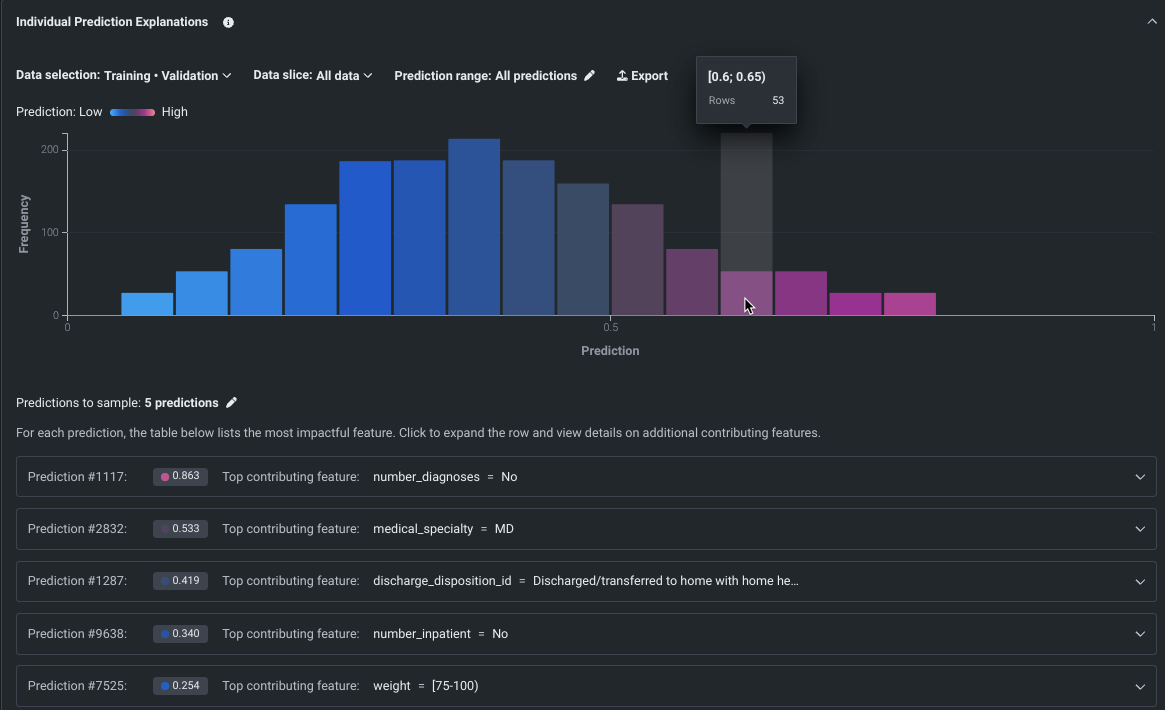Edit the prediction range with pencil icon
The height and width of the screenshot is (710, 1165).
[x=590, y=76]
